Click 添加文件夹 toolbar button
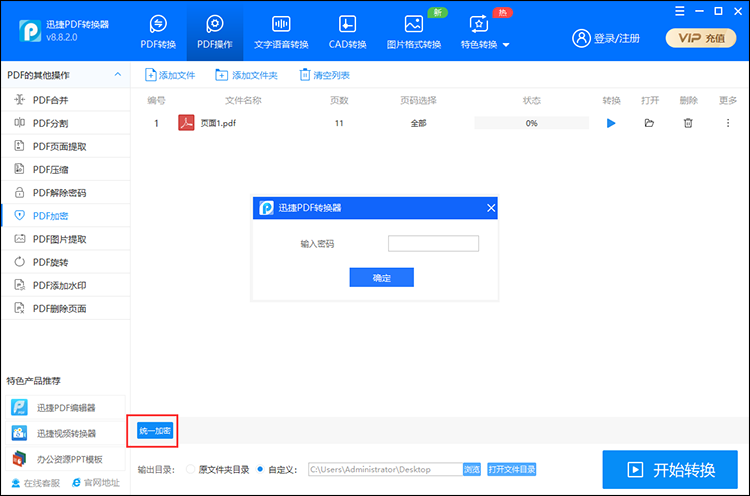The height and width of the screenshot is (496, 750). (x=246, y=75)
